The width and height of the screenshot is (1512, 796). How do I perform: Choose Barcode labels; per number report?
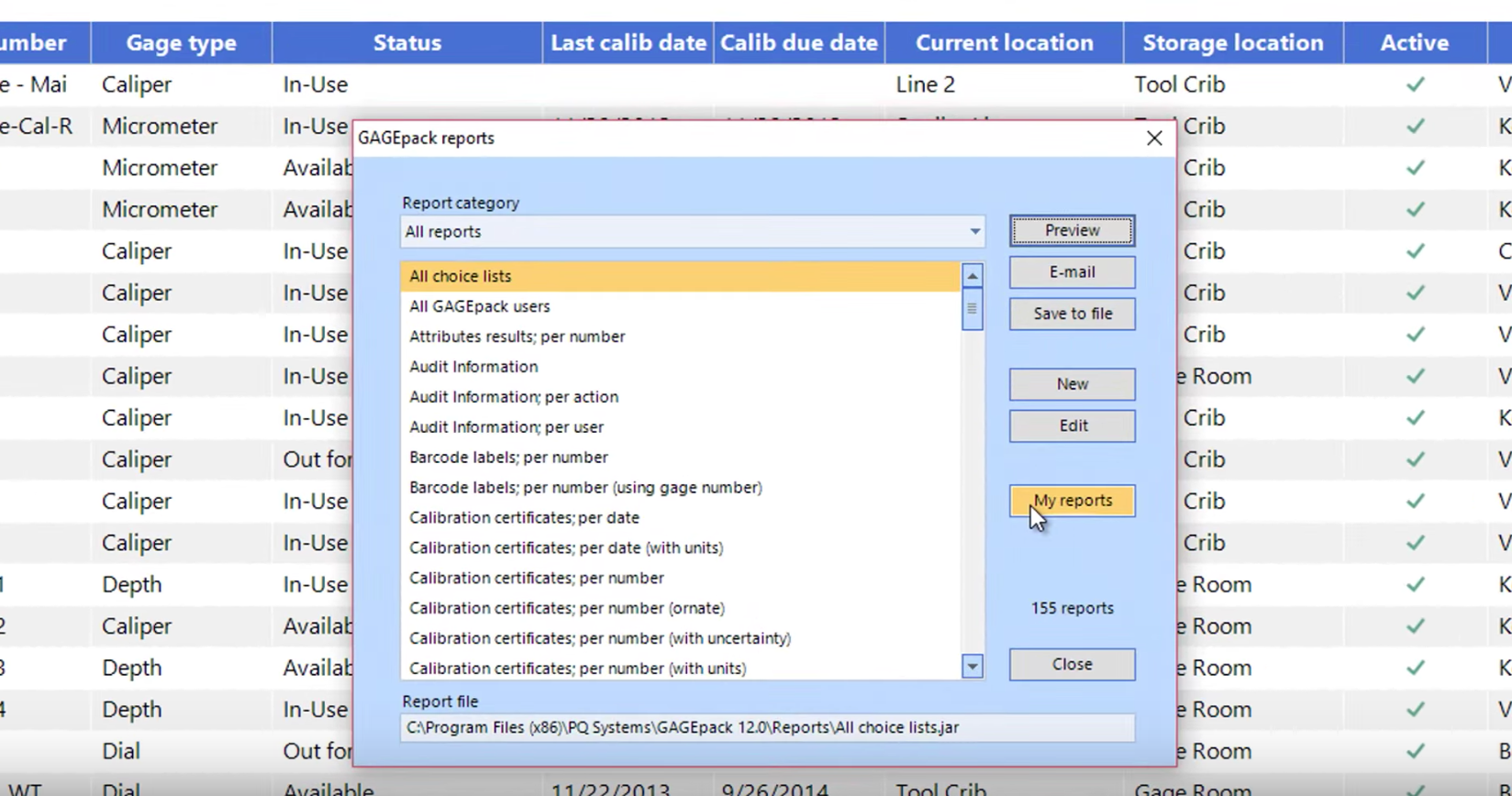pos(508,458)
